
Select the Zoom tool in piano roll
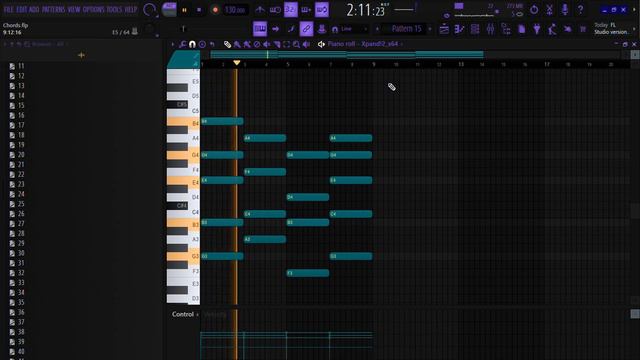click(296, 44)
